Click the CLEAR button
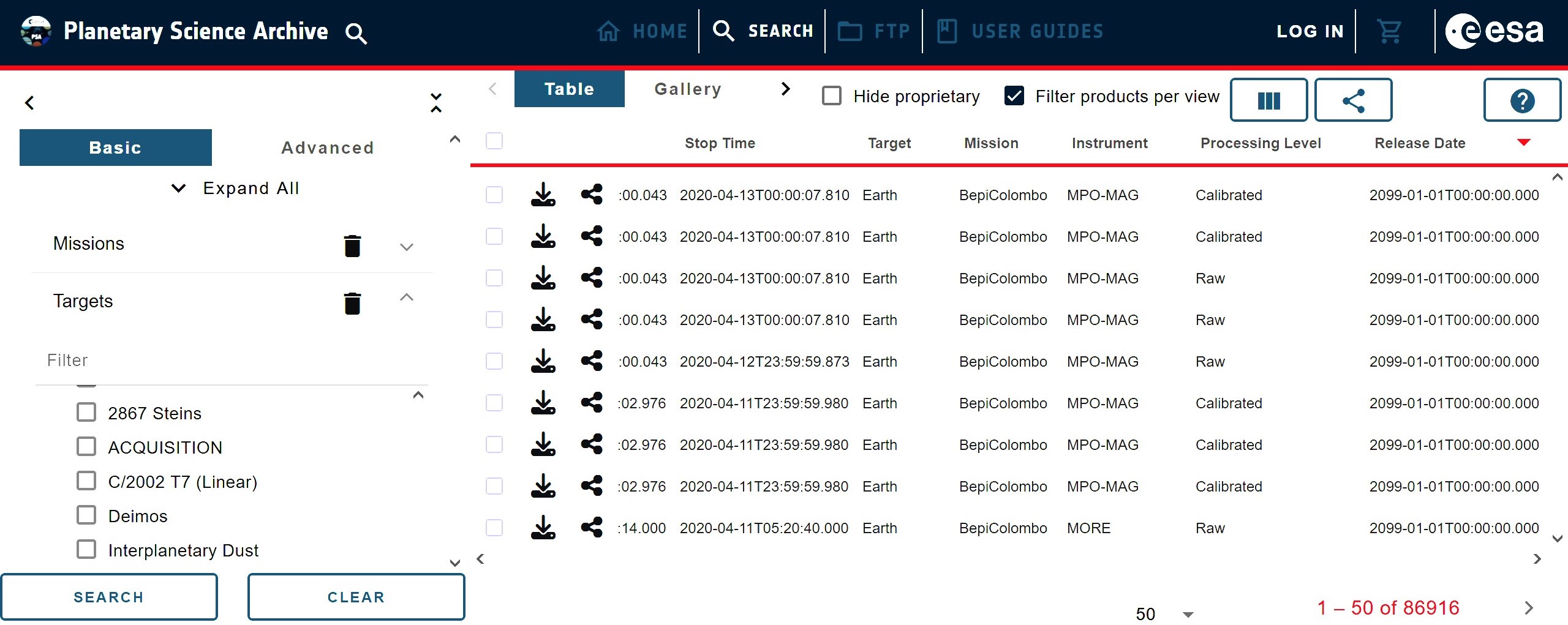Image resolution: width=1568 pixels, height=625 pixels. click(356, 597)
